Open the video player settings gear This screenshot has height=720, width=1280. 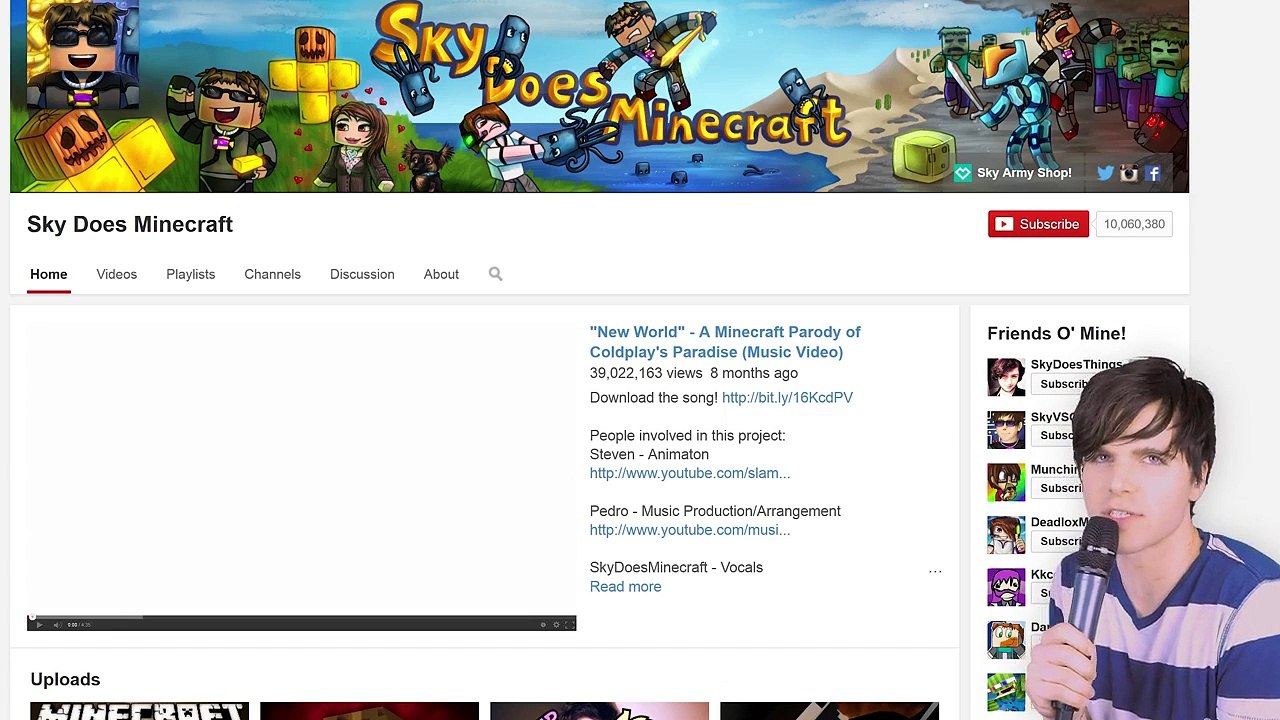[556, 624]
